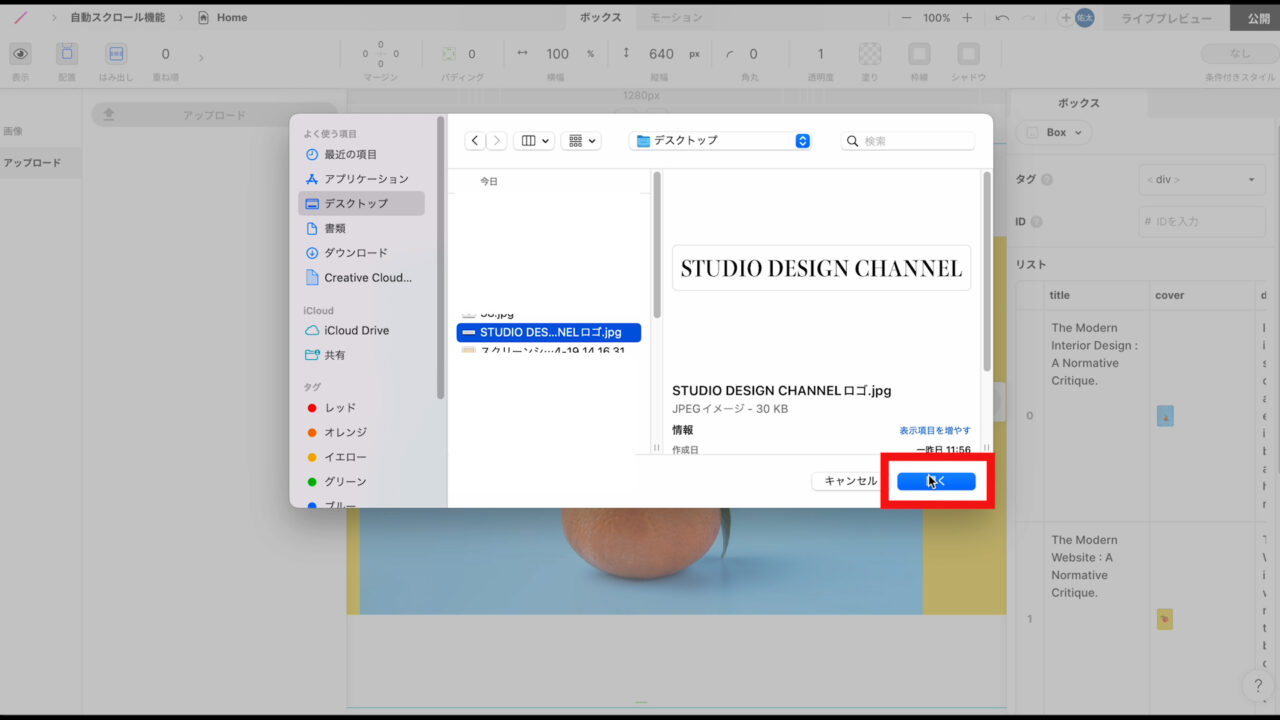Click the preview pane vertical scrollbar
The image size is (1280, 720).
point(987,272)
